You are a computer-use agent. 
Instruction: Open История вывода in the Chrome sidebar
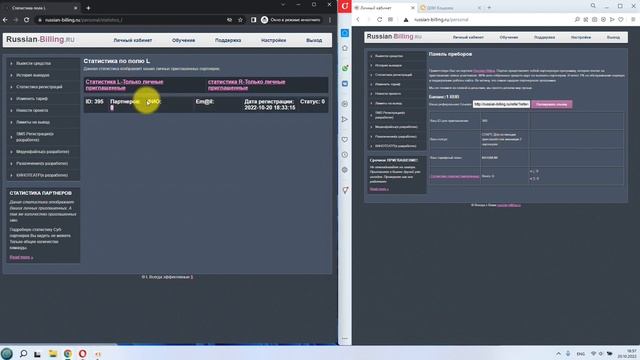click(x=33, y=75)
